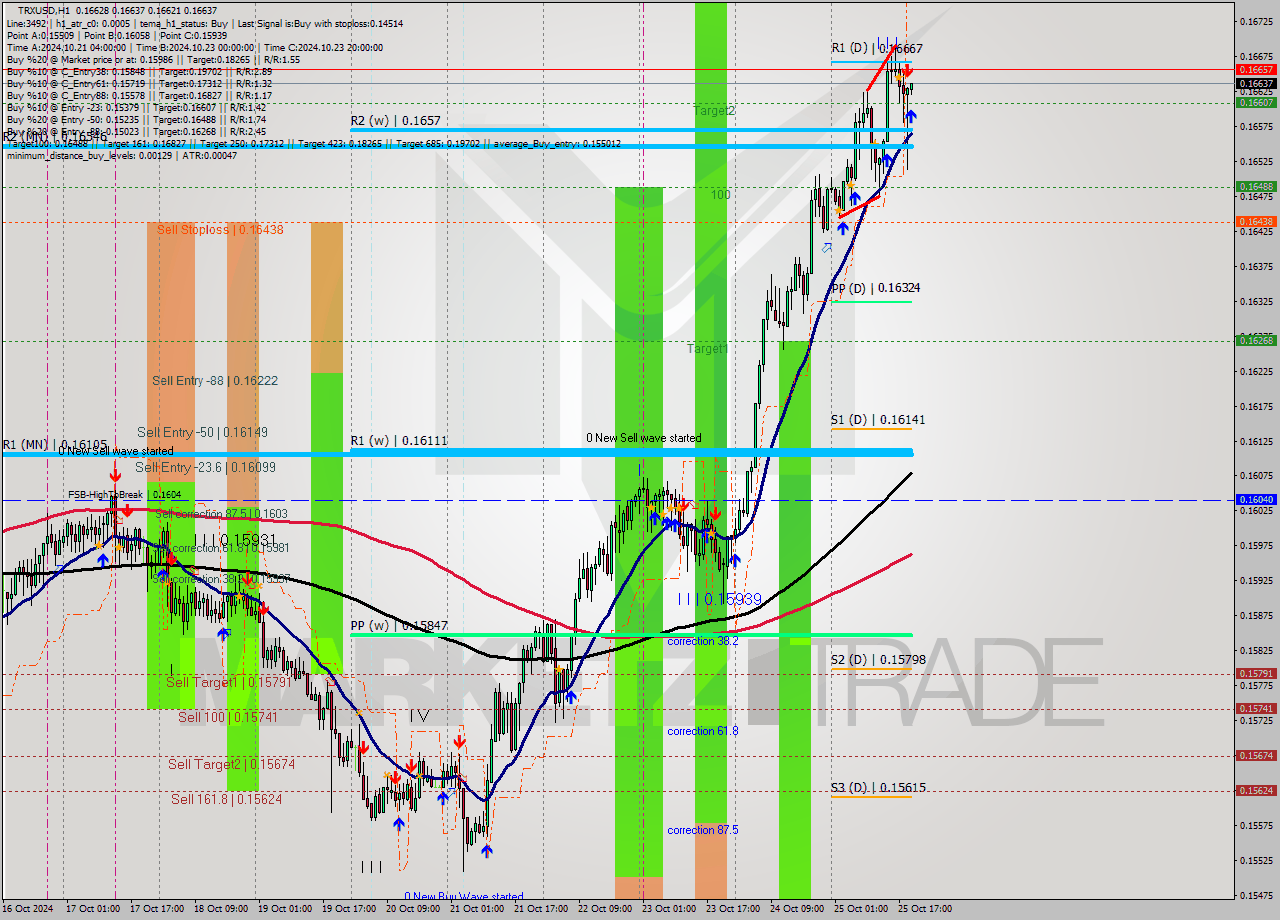Select the 'S3 (D) | 0.15615' label

click(x=878, y=788)
